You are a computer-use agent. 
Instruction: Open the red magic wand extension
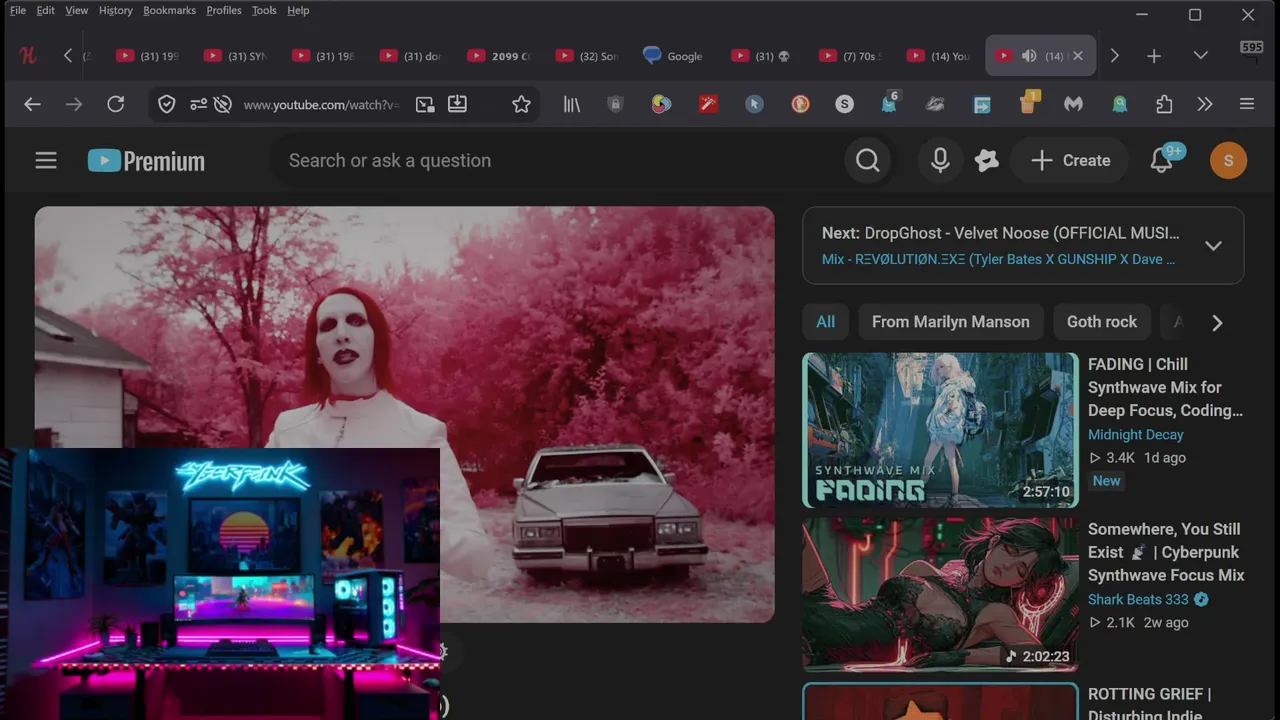pyautogui.click(x=708, y=104)
